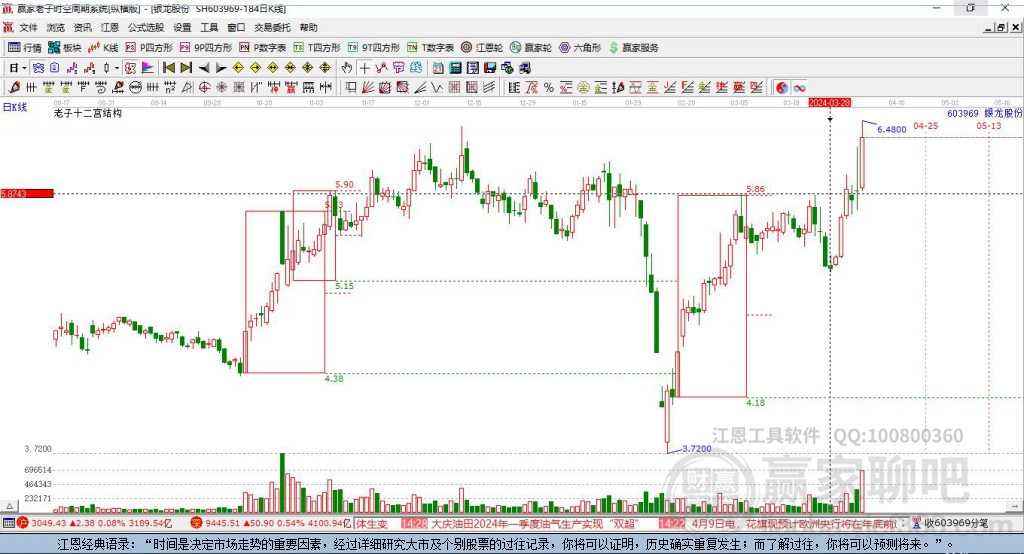Select the hand pan tool

coord(347,68)
